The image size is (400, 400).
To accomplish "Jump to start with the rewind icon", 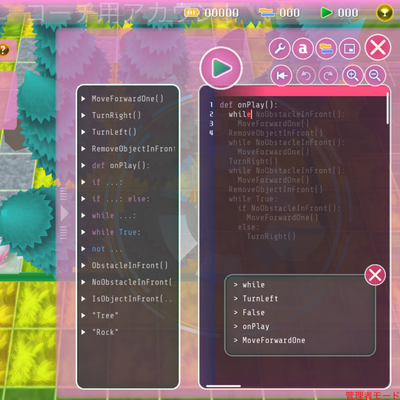I will (281, 76).
